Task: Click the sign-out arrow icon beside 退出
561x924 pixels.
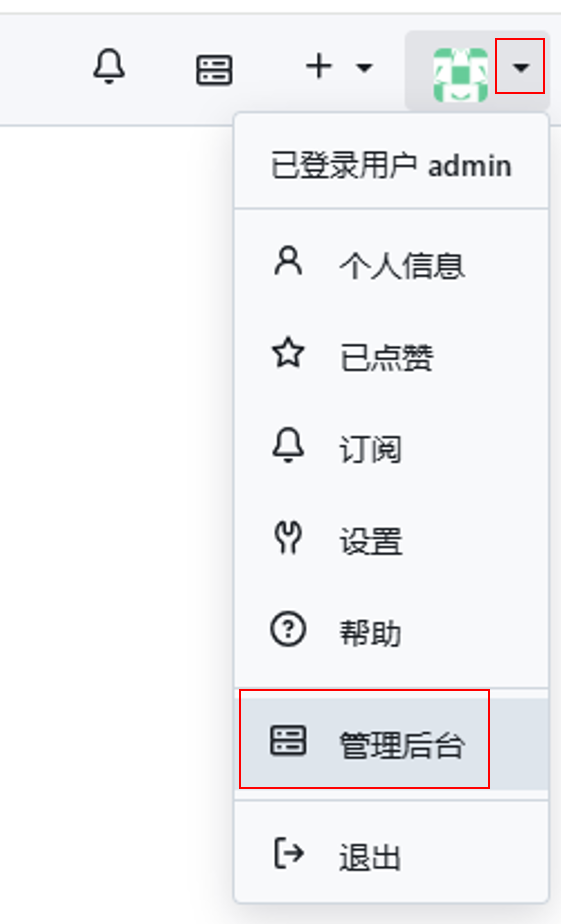Action: click(289, 853)
